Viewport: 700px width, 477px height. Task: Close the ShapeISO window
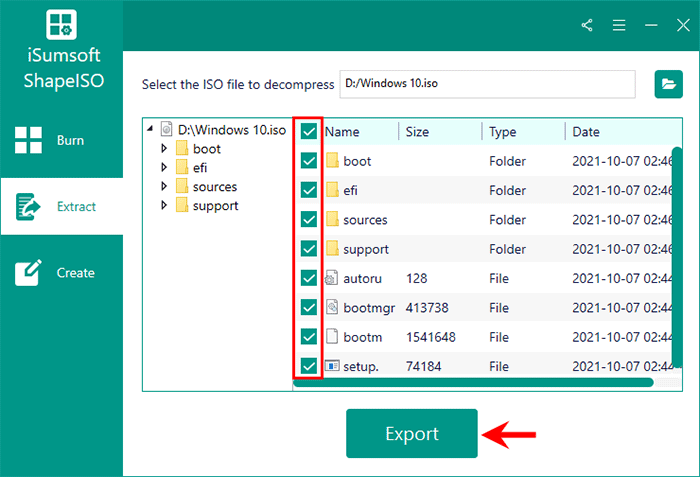[x=683, y=25]
